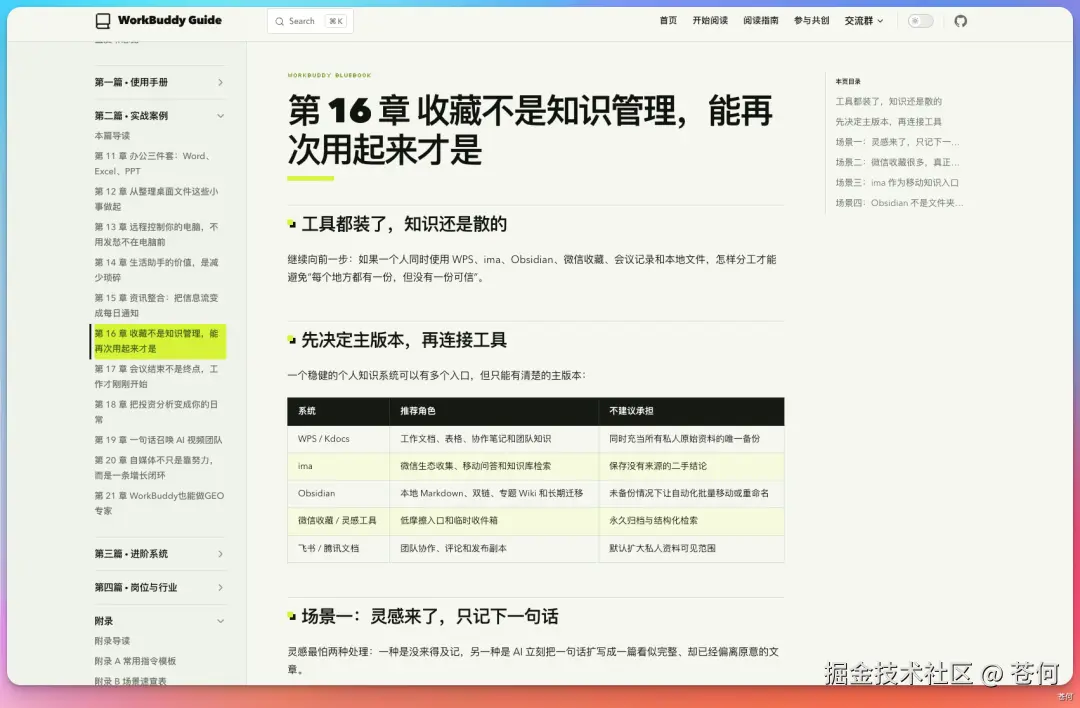Image resolution: width=1080 pixels, height=708 pixels.
Task: Expand the 第三篇 · 进阶系统 section
Action: [x=160, y=554]
